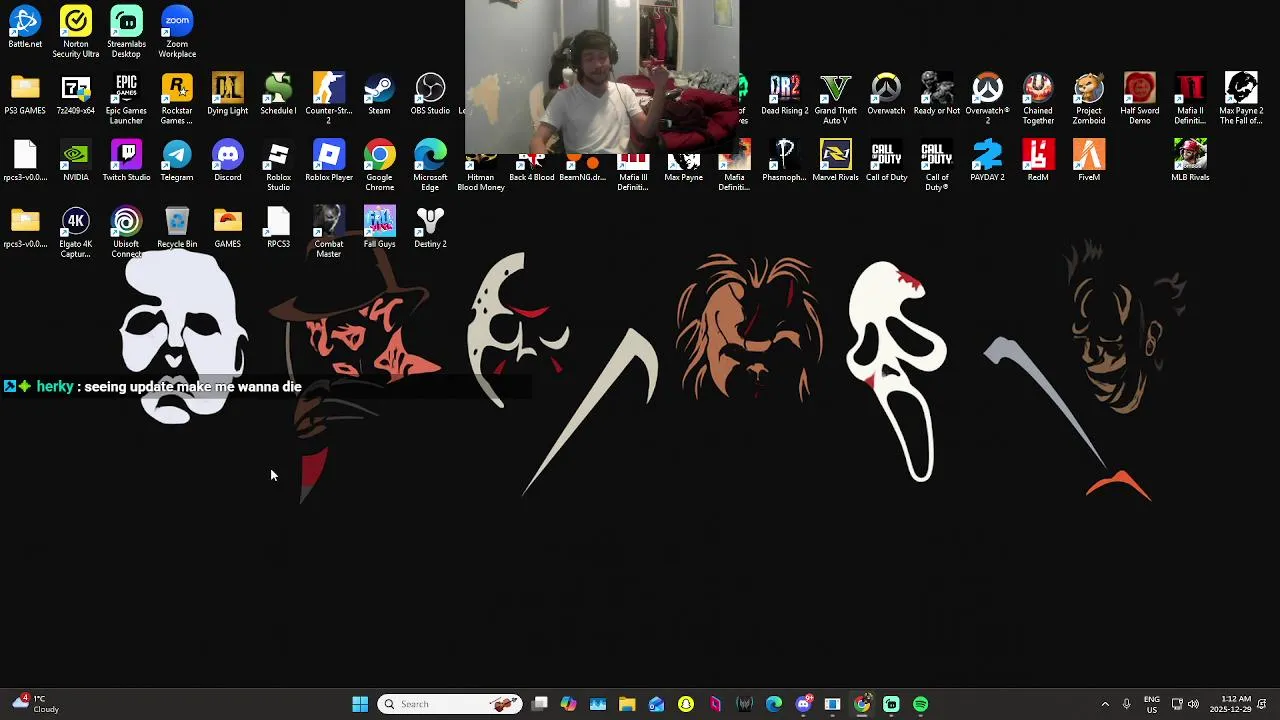The height and width of the screenshot is (720, 1280).
Task: Launch Norton Security Ultra
Action: point(76,32)
